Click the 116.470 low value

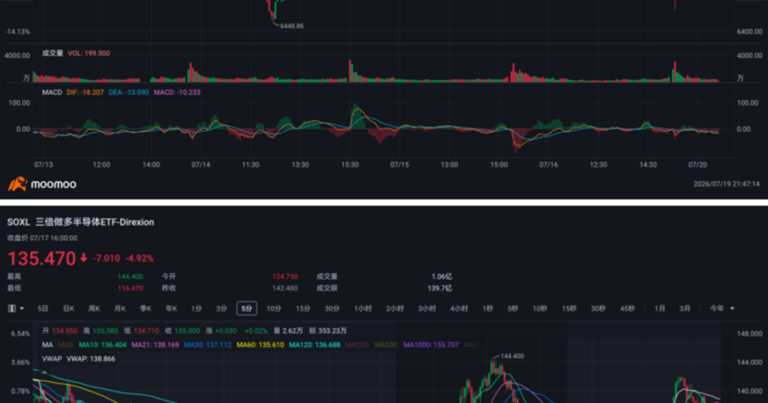[x=130, y=288]
